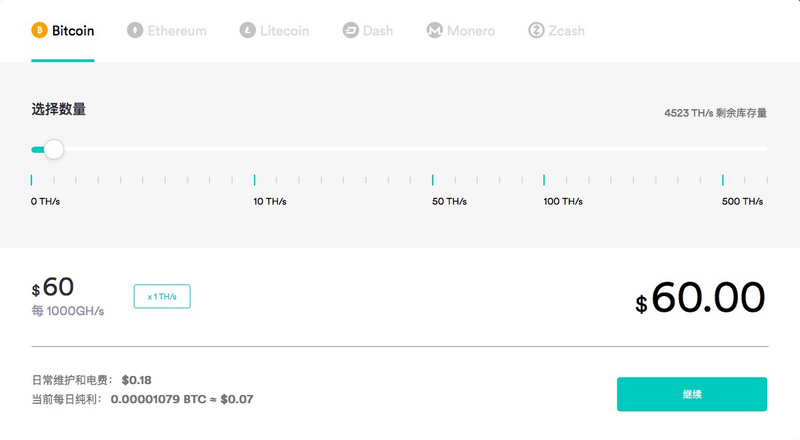Click the x 1 TH/s quantity box
This screenshot has width=800, height=440.
(x=162, y=296)
